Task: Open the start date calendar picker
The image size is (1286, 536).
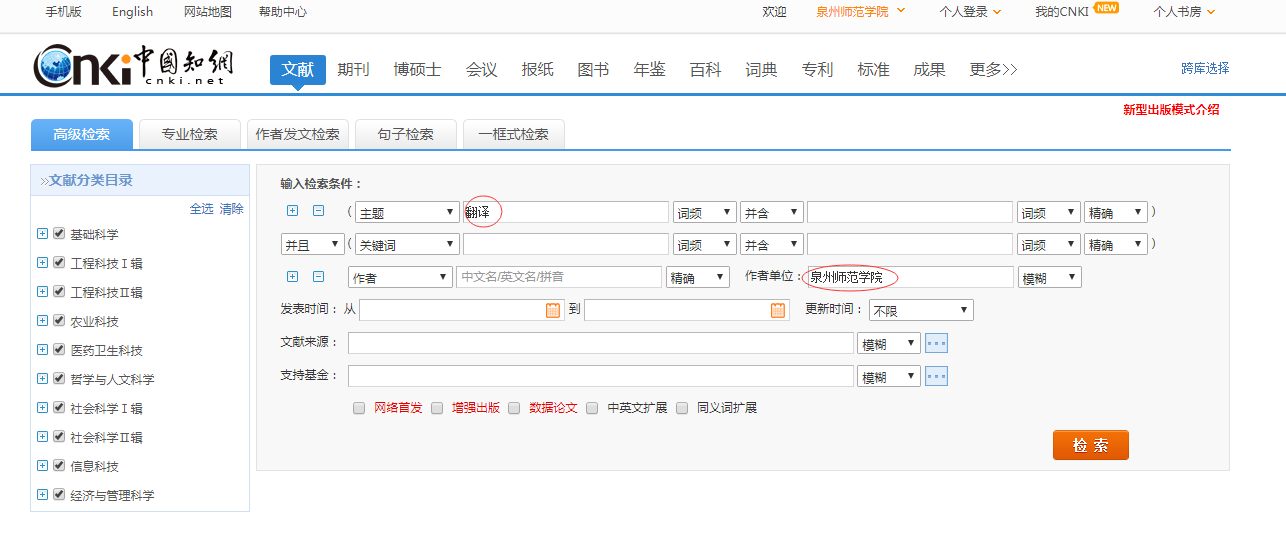Action: [553, 310]
